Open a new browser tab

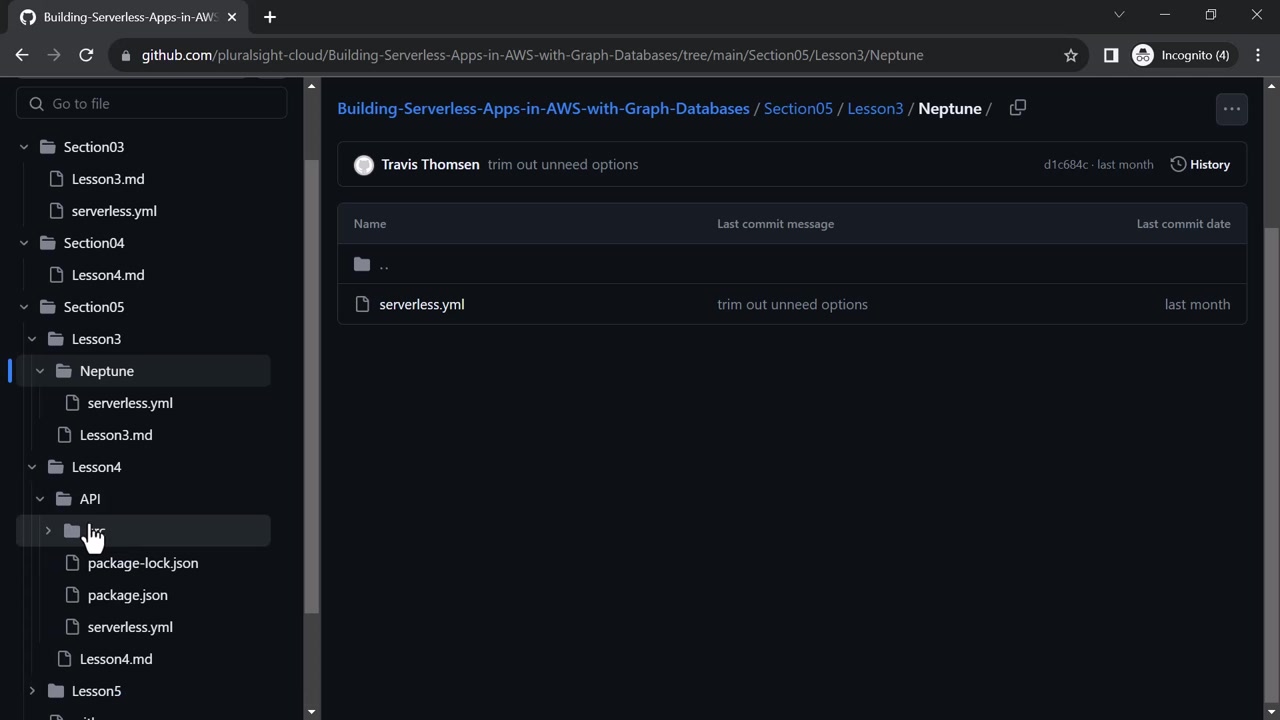pos(269,17)
